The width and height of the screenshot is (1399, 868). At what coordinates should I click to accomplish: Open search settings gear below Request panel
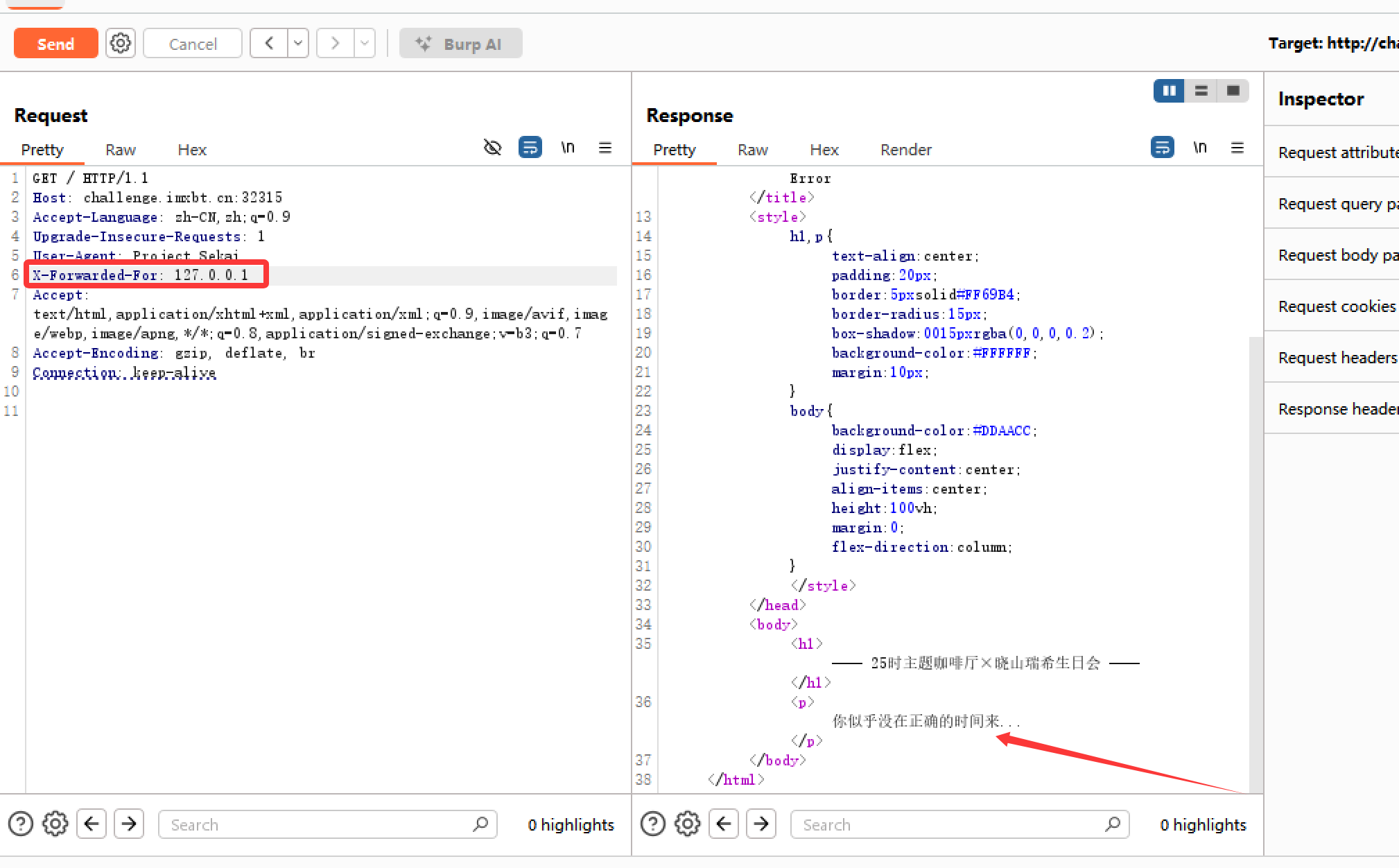point(55,824)
